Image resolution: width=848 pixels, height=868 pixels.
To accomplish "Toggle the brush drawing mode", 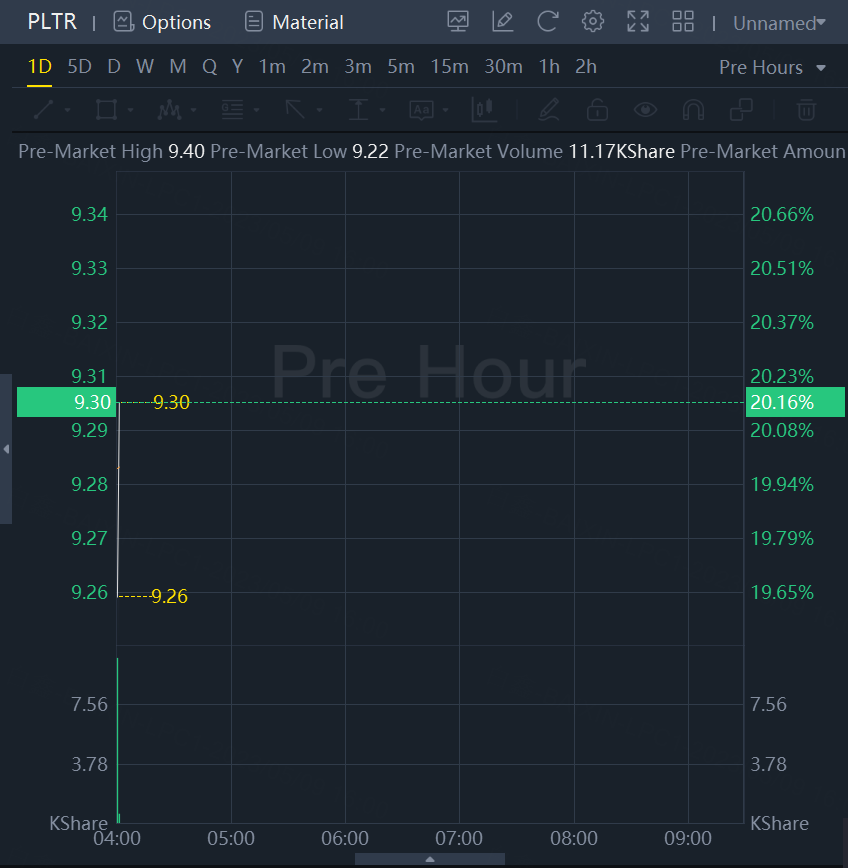I will tap(548, 109).
